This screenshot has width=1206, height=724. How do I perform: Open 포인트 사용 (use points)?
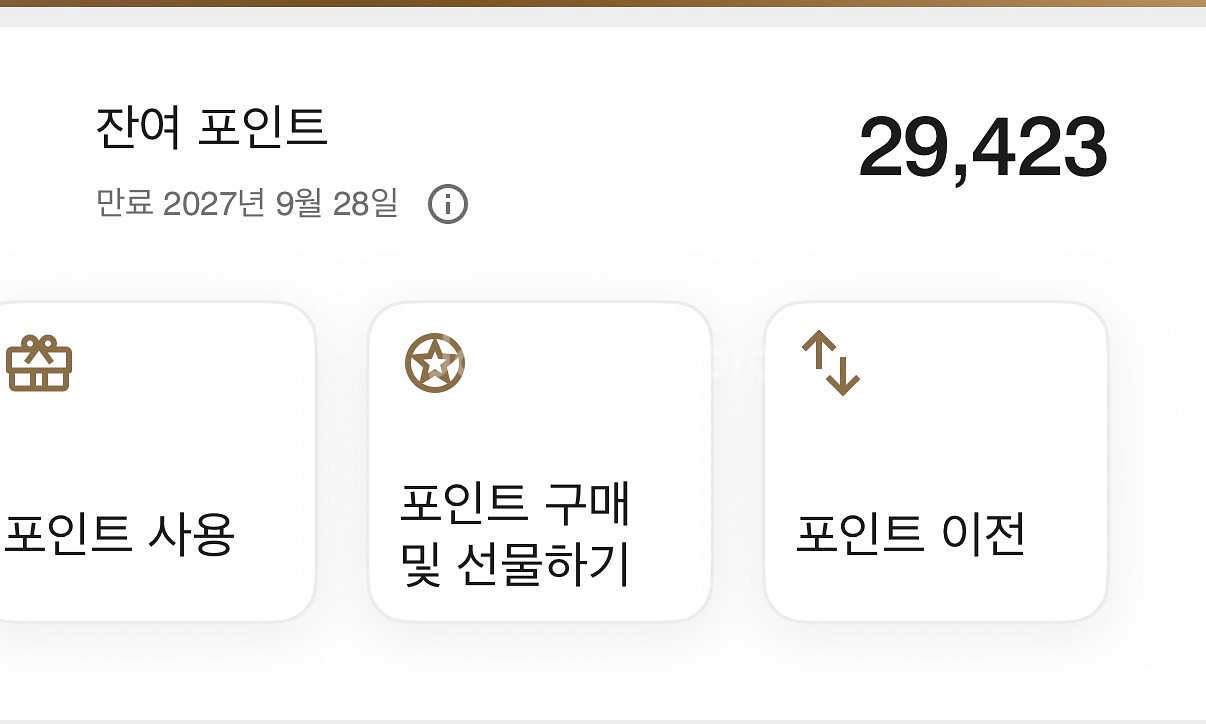tap(120, 534)
